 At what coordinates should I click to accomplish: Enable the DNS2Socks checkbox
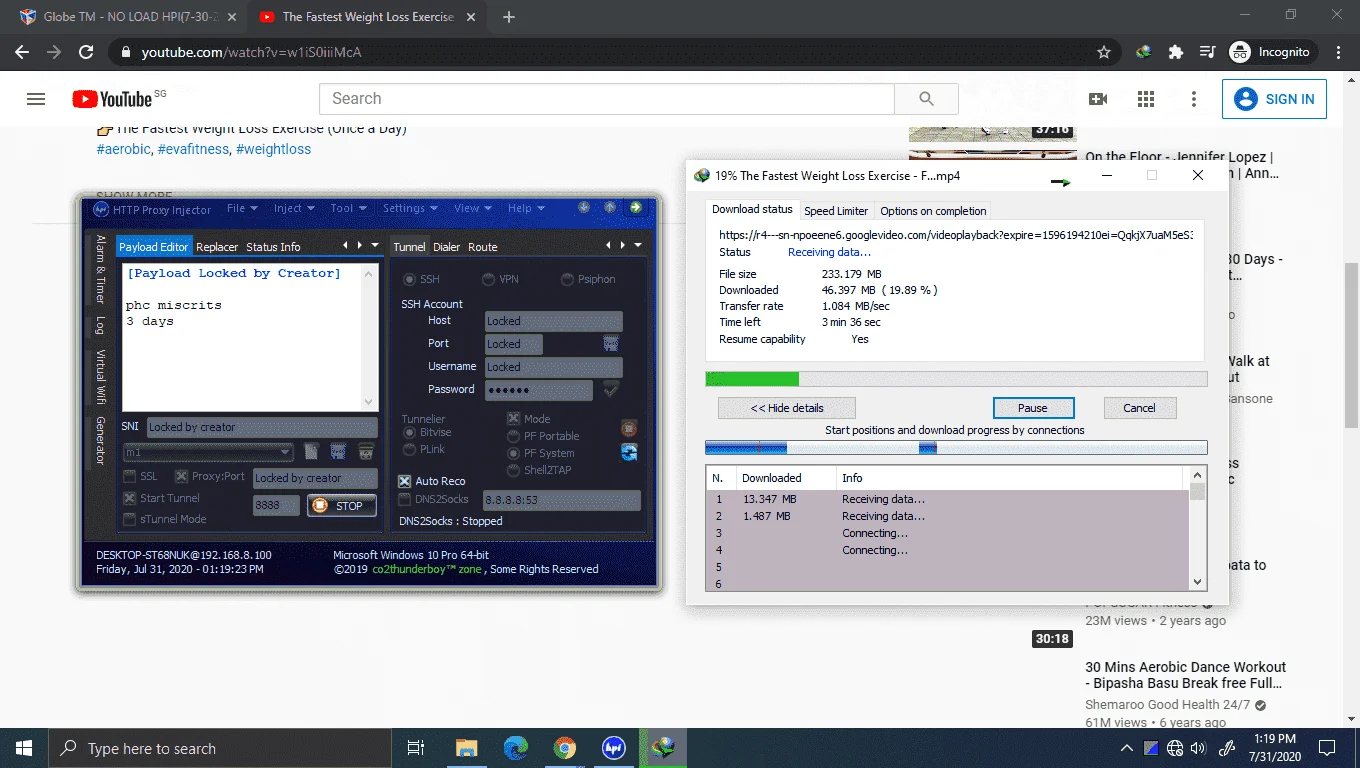(x=405, y=499)
